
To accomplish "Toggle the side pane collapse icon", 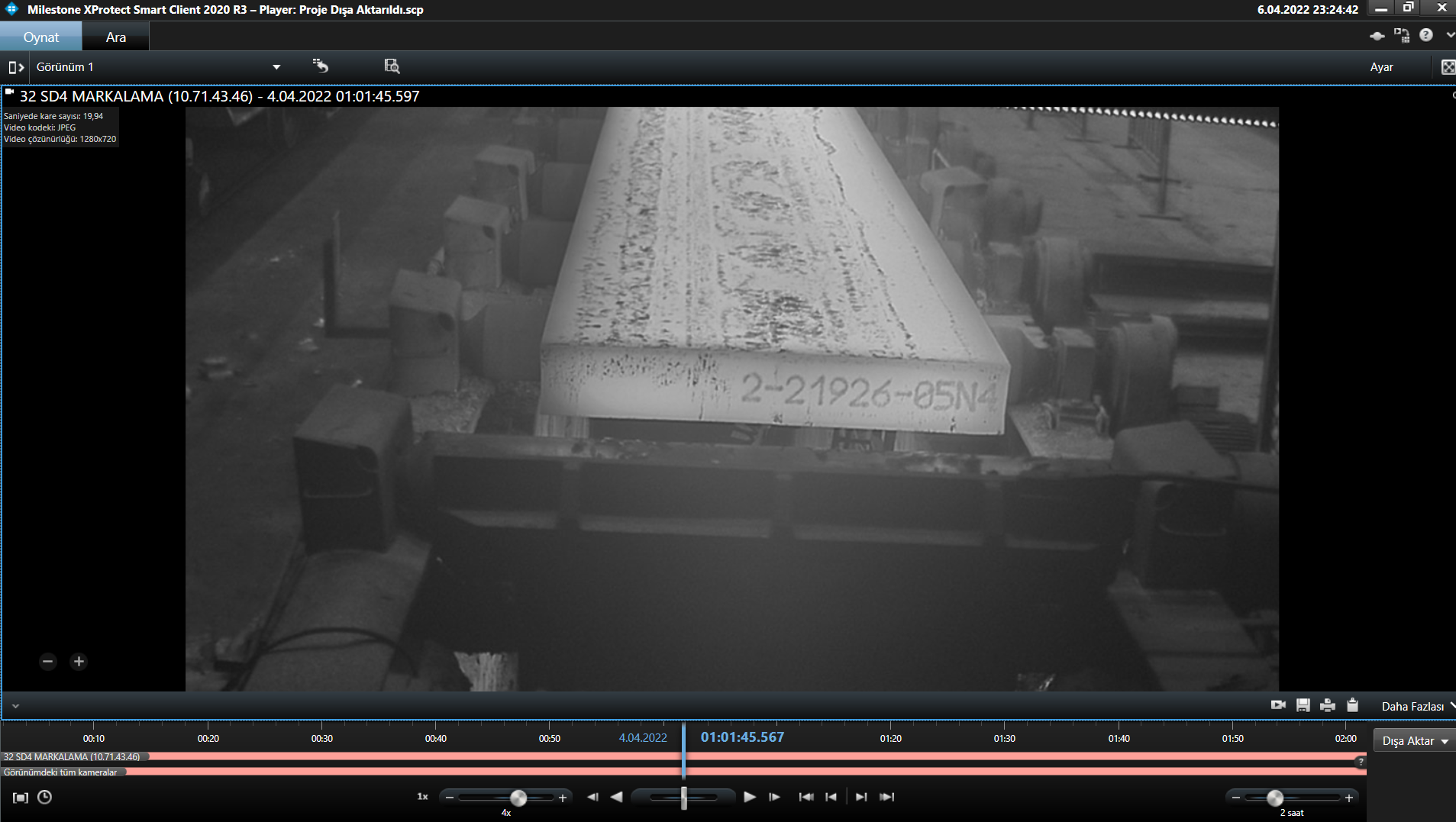I will click(16, 67).
